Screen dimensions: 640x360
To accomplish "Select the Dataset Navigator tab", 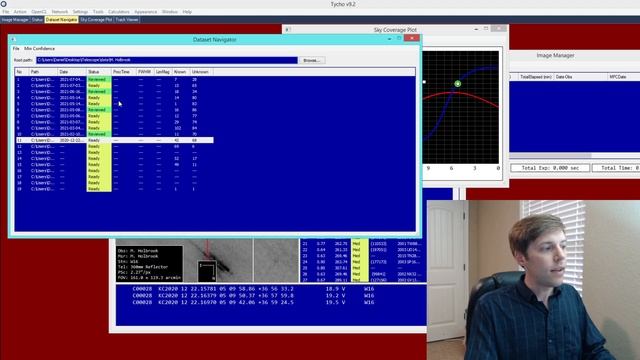I will click(x=61, y=20).
